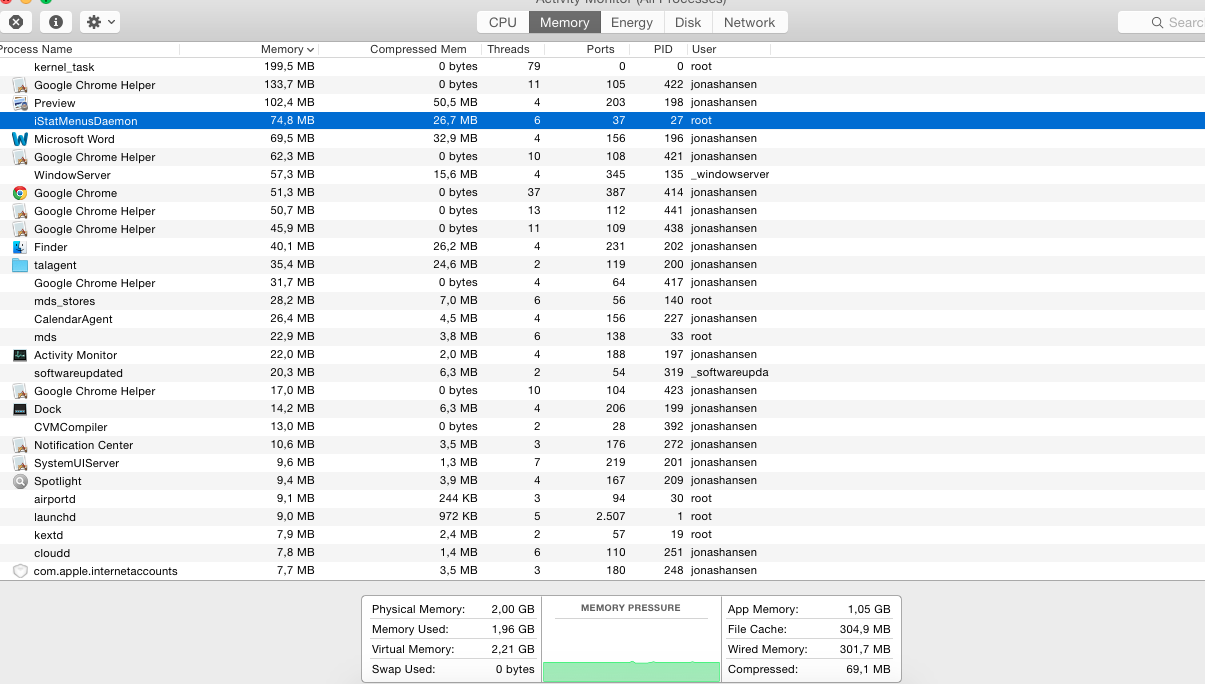Click Chrome Helper icon with 133,7 MB

pyautogui.click(x=20, y=85)
